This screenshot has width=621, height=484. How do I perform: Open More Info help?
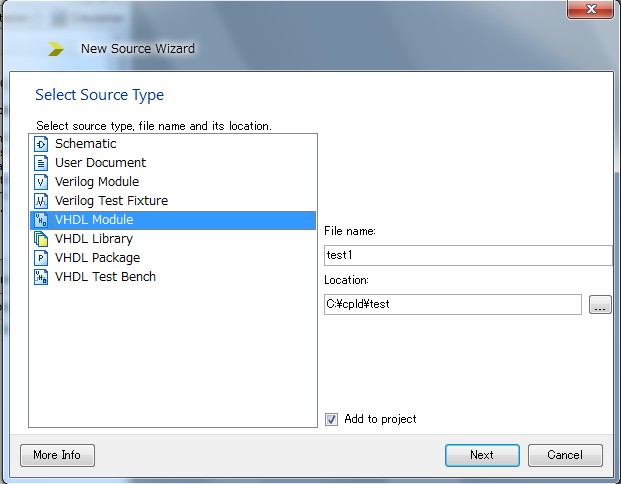click(57, 455)
